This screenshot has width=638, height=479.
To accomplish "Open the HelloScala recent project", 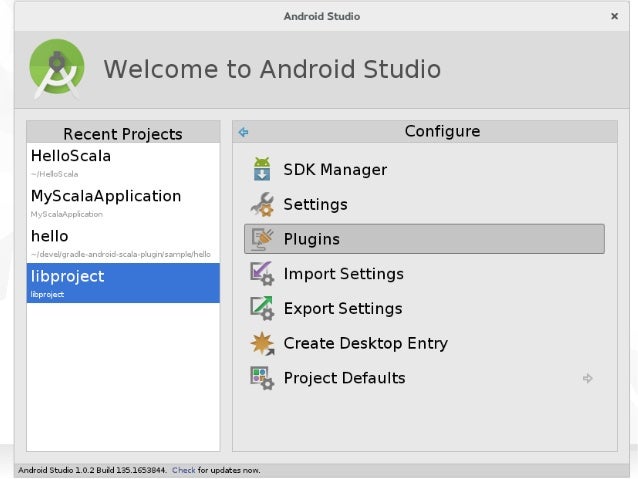I will 123,163.
